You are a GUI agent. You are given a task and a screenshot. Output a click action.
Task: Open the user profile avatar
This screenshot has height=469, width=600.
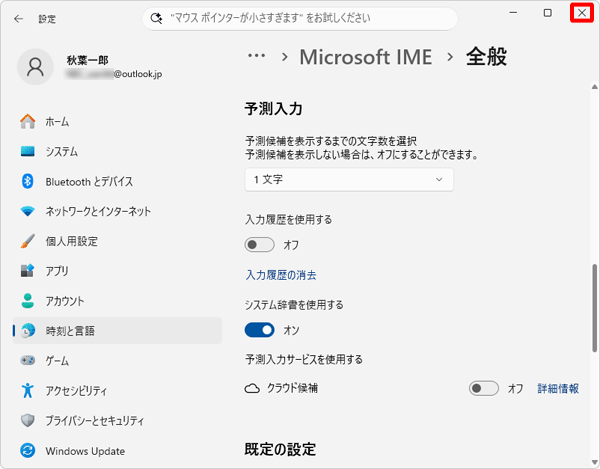tap(35, 67)
